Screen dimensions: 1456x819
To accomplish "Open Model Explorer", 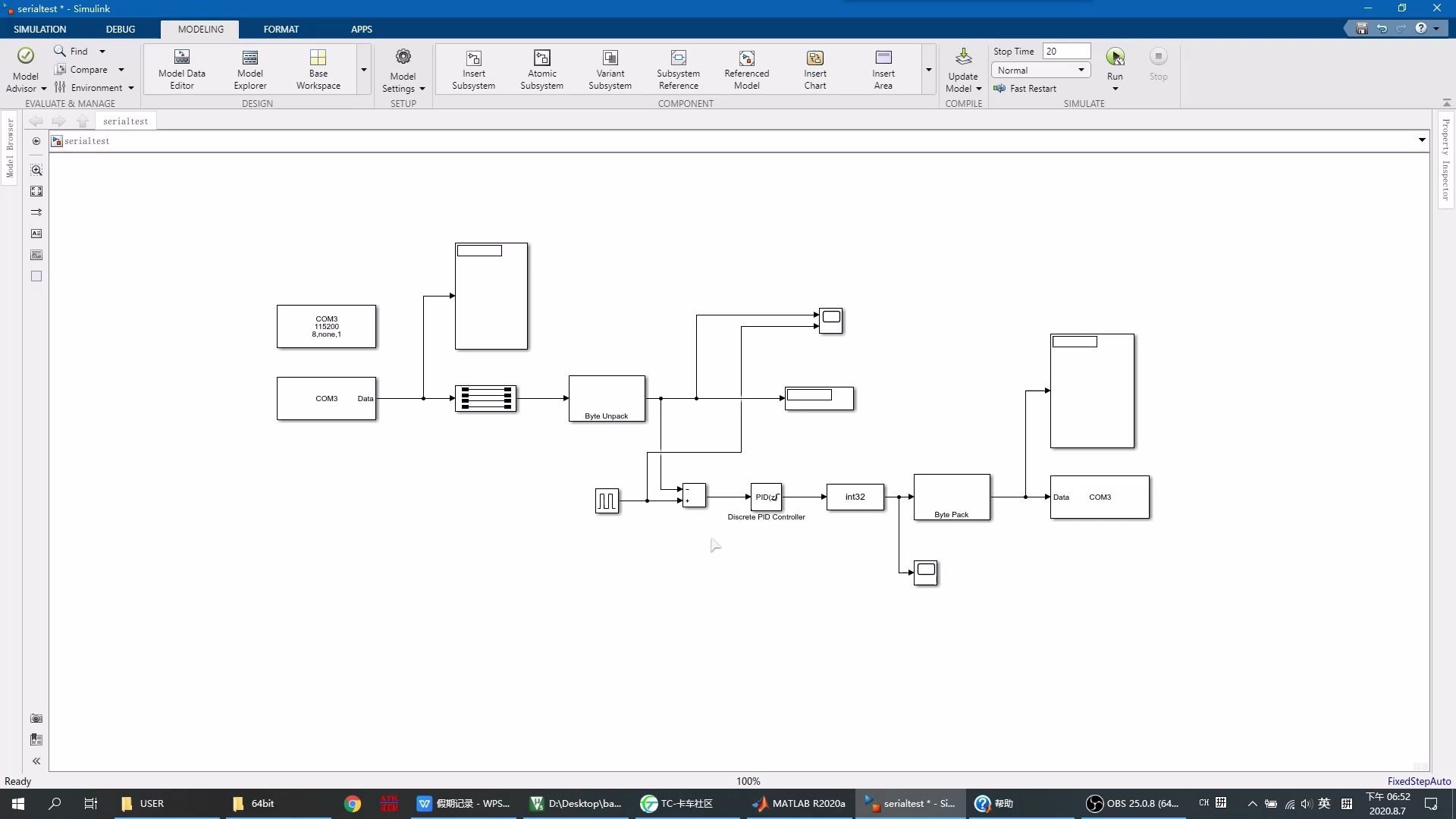I will click(x=249, y=68).
